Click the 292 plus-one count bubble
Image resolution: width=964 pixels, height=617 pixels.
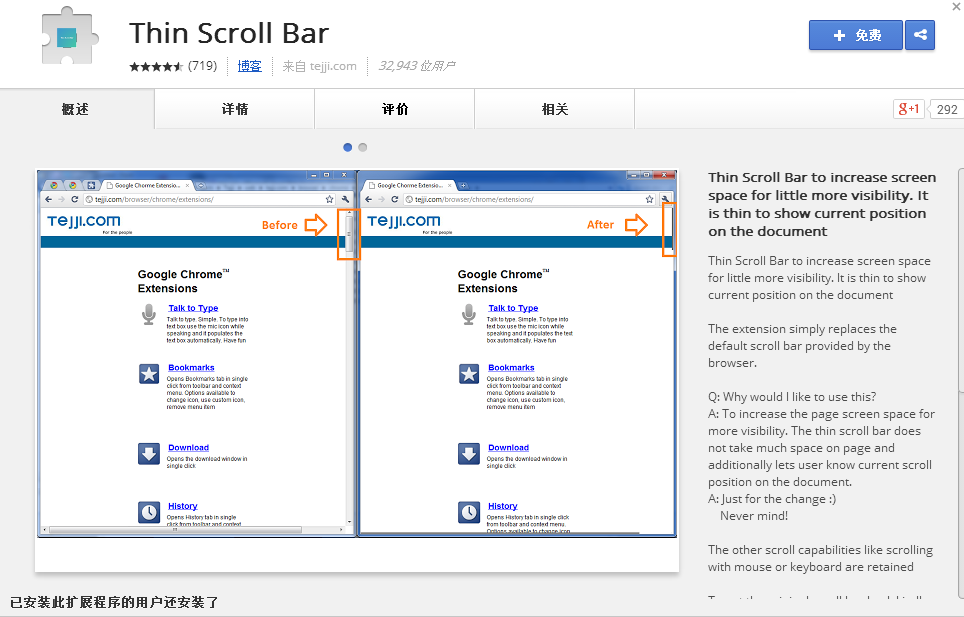(x=946, y=109)
